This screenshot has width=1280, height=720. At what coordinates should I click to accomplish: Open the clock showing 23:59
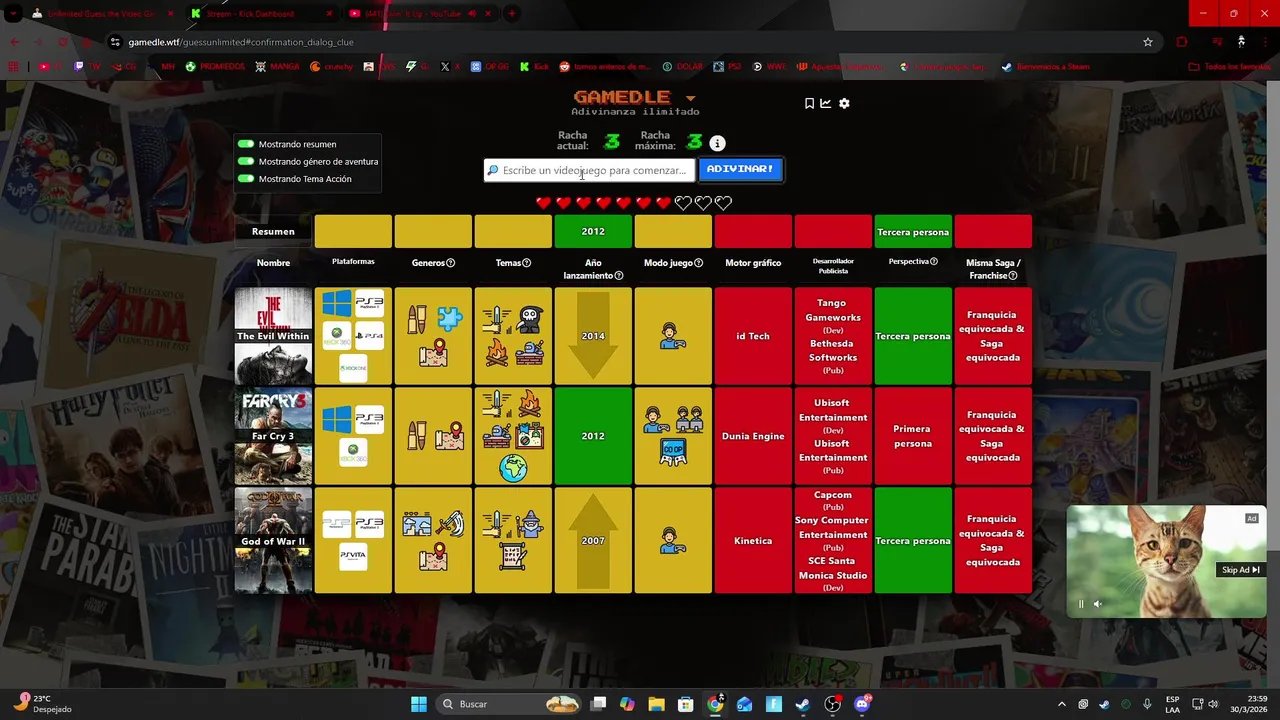click(1250, 704)
